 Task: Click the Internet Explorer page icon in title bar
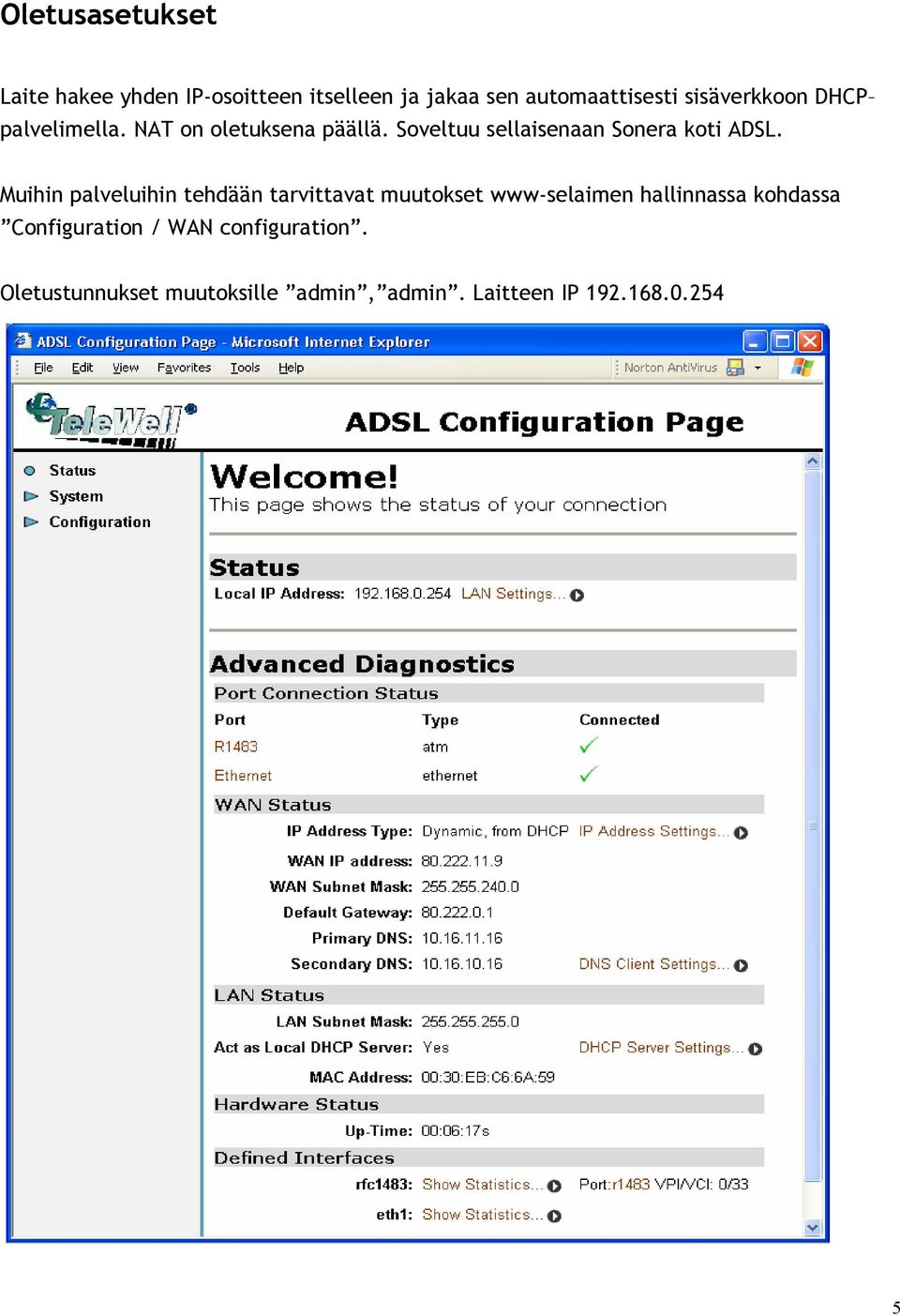pyautogui.click(x=23, y=341)
